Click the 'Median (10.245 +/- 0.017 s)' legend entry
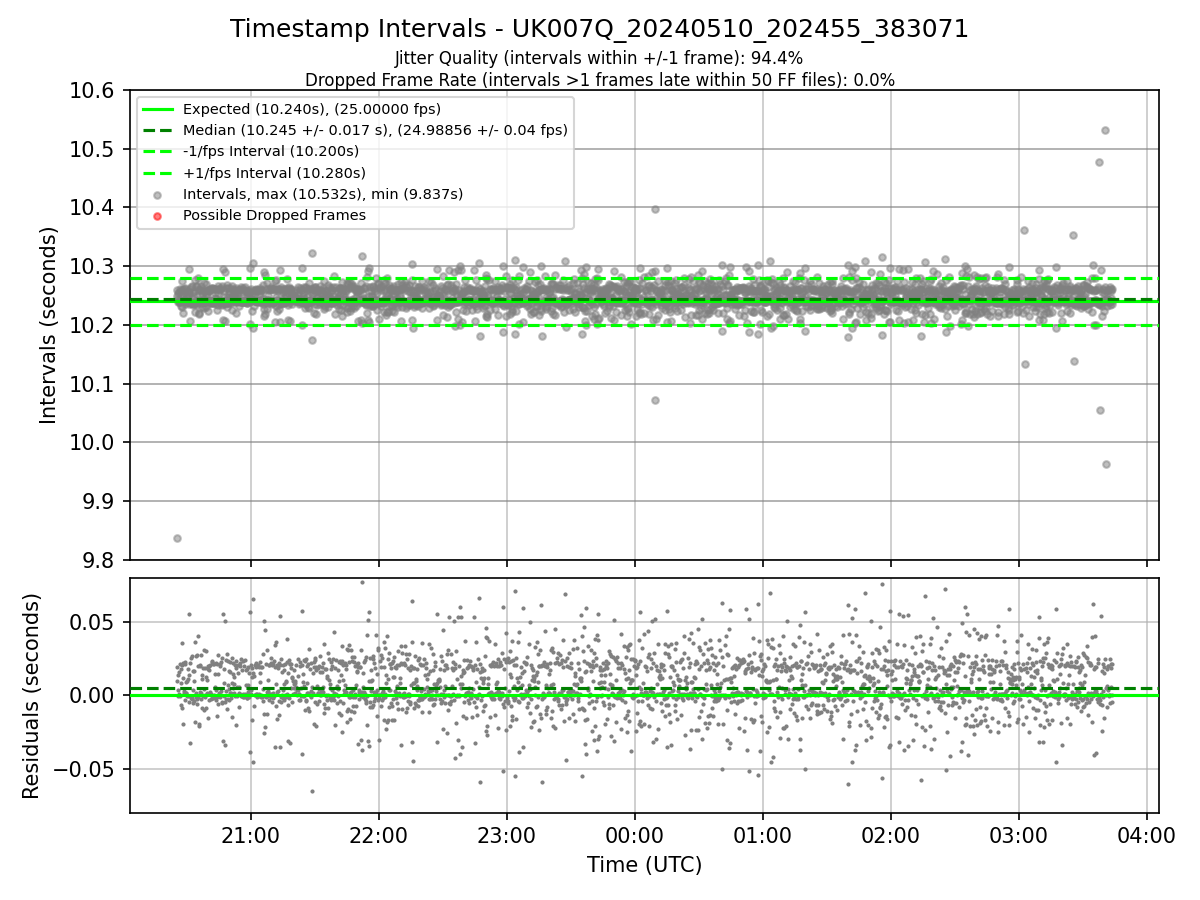Viewport: 1200px width, 900px height. tap(375, 130)
